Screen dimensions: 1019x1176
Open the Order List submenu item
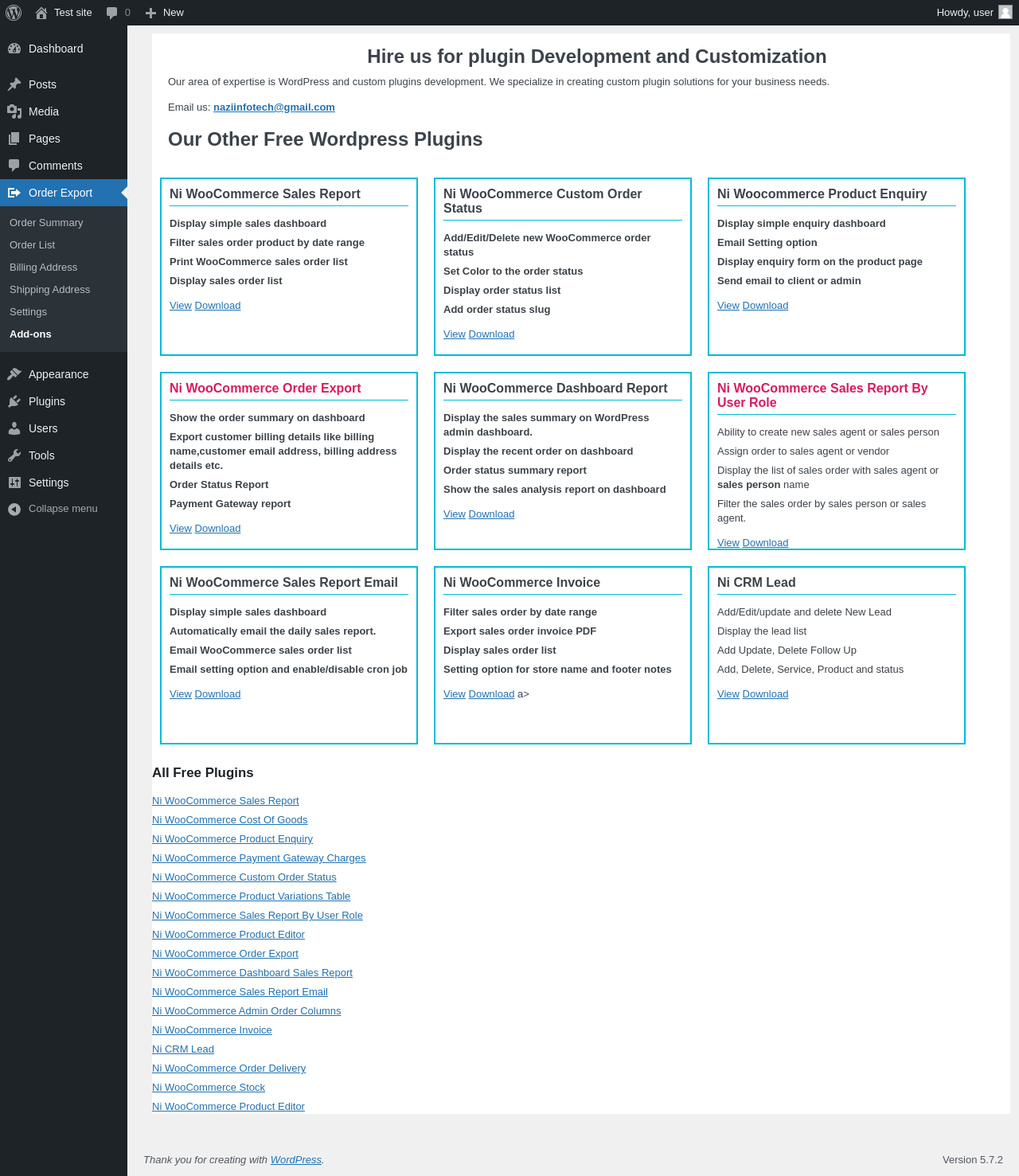coord(33,245)
